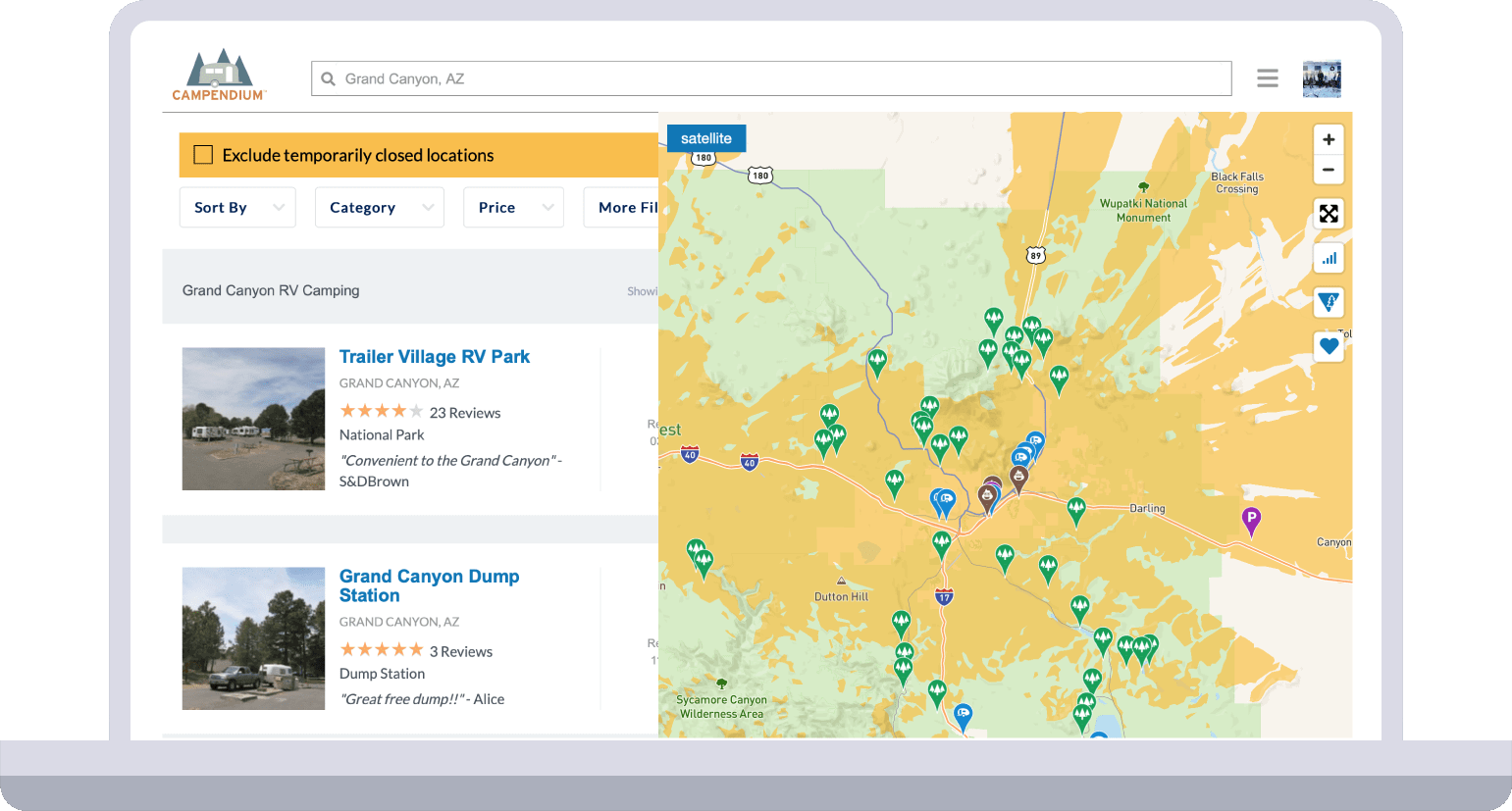Click the Grand Canyon, AZ search field
Viewport: 1512px width, 811px height.
[x=771, y=78]
